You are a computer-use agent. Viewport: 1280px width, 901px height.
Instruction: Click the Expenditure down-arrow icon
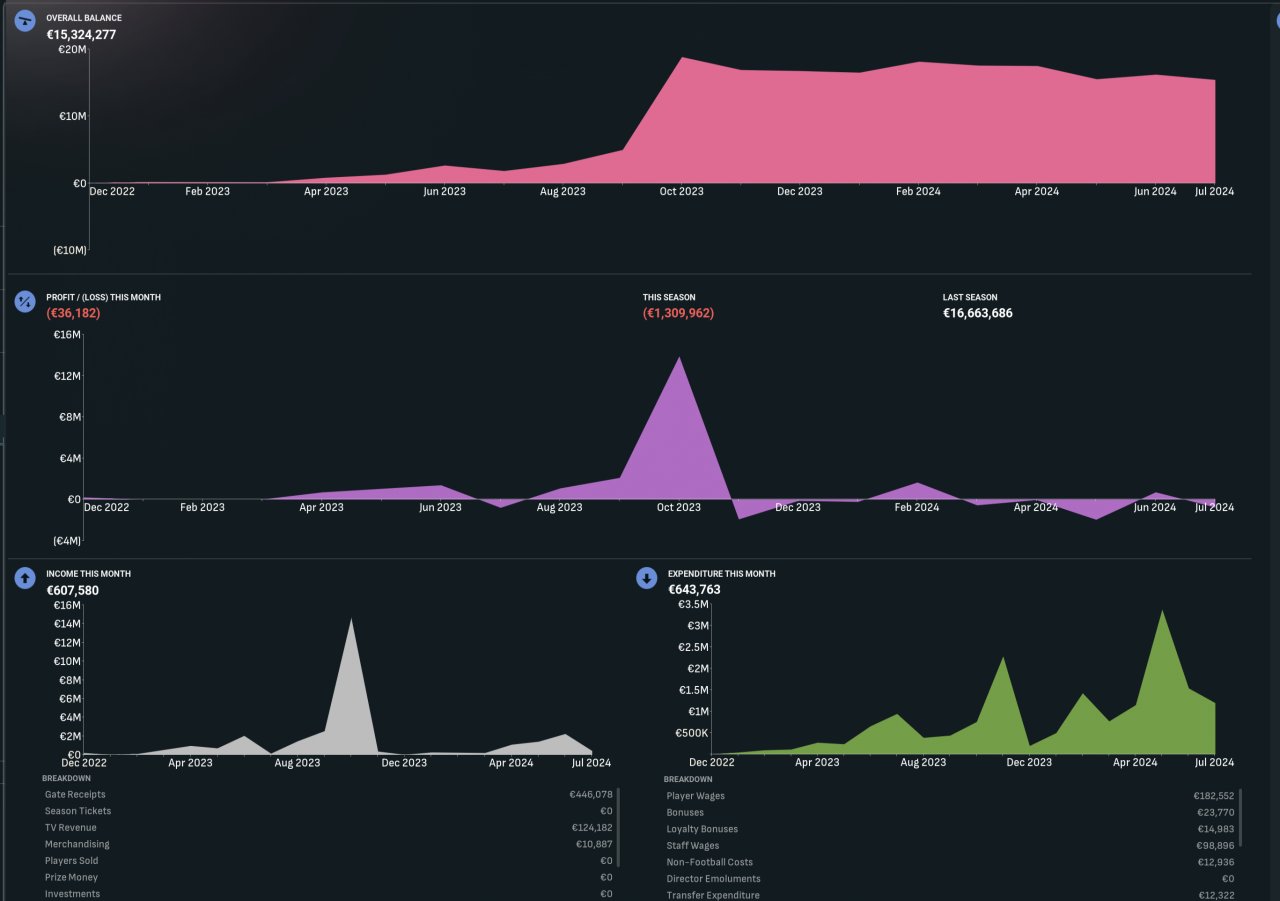(647, 577)
